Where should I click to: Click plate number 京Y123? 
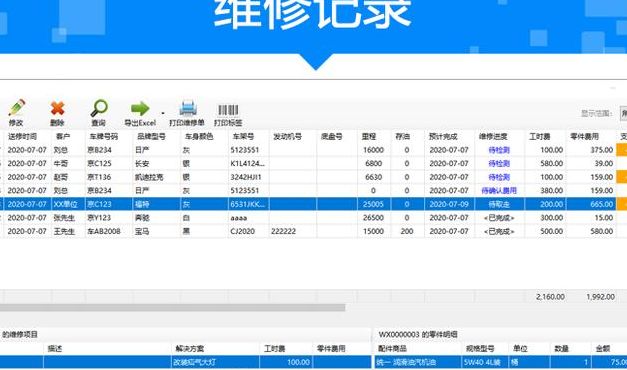[x=99, y=218]
